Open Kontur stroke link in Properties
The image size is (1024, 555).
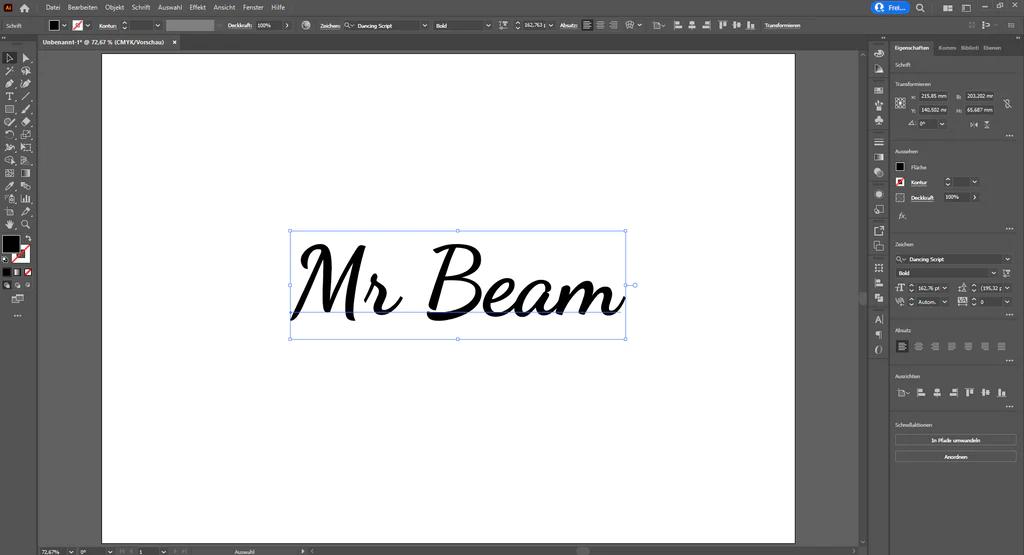pyautogui.click(x=919, y=183)
